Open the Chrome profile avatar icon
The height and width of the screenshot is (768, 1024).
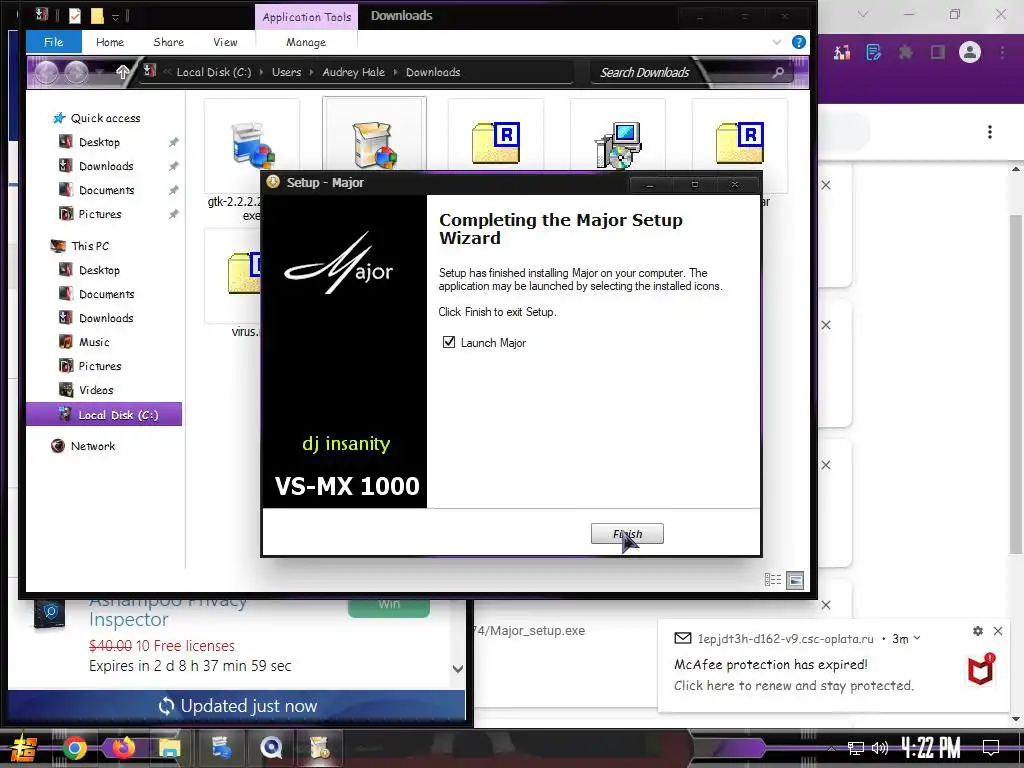[x=970, y=52]
